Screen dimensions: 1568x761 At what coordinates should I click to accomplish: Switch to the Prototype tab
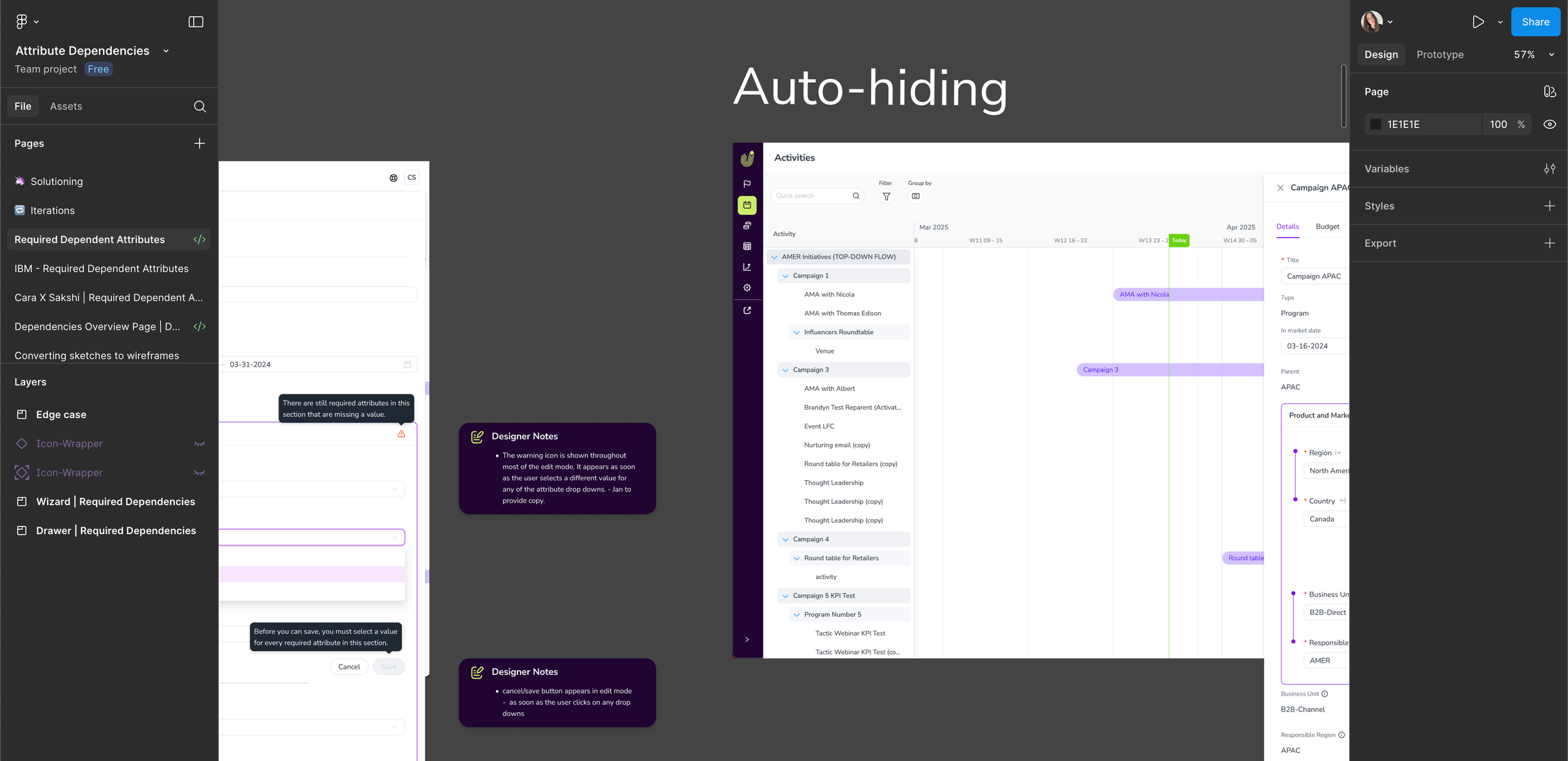coord(1439,55)
